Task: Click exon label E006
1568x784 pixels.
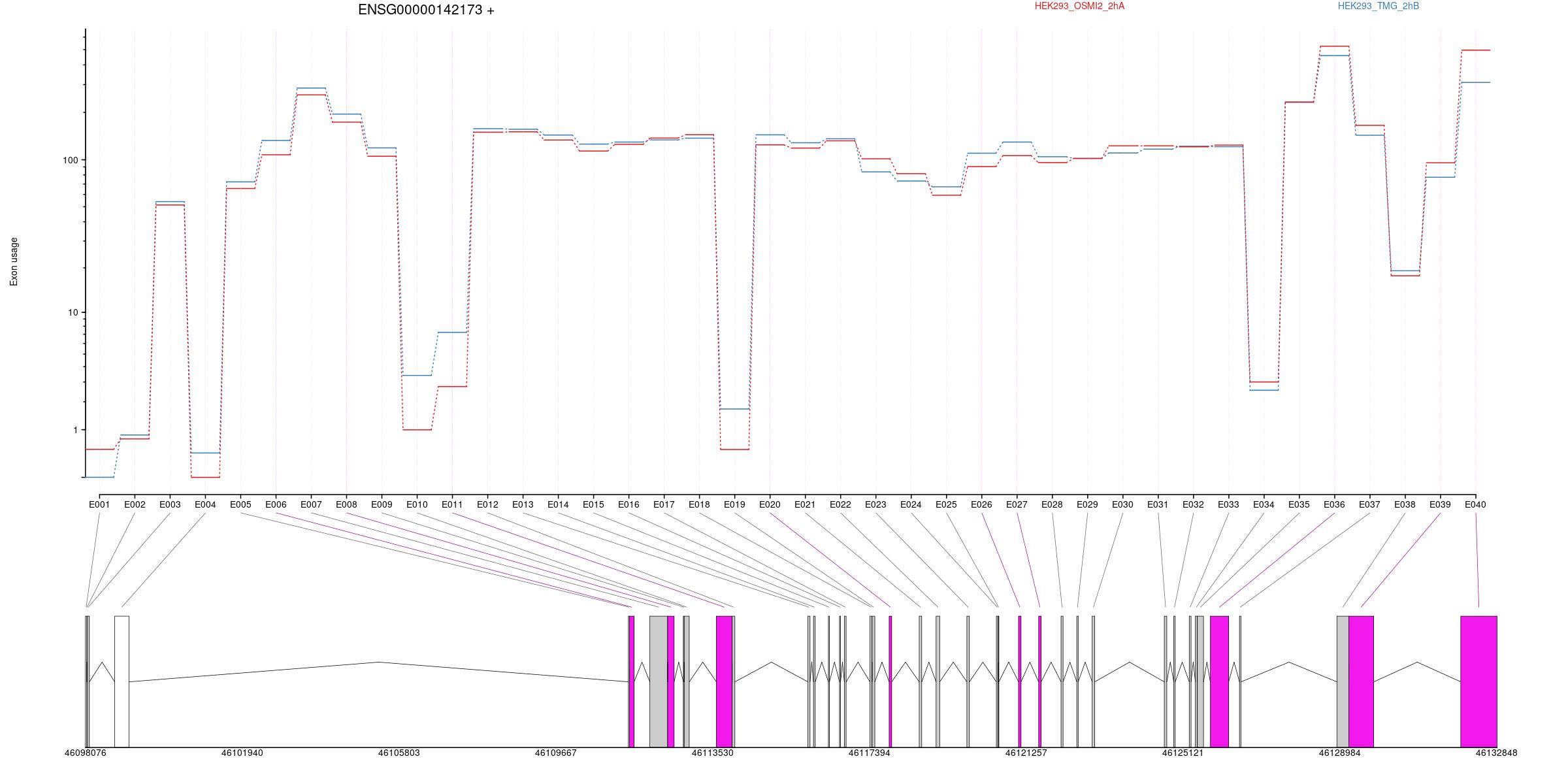Action: click(x=276, y=504)
